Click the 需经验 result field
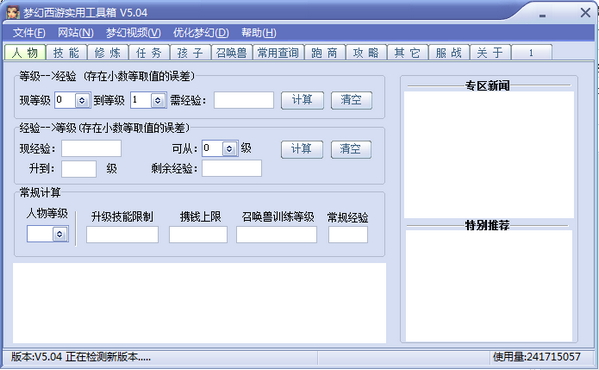Viewport: 599px width, 370px height. tap(244, 100)
